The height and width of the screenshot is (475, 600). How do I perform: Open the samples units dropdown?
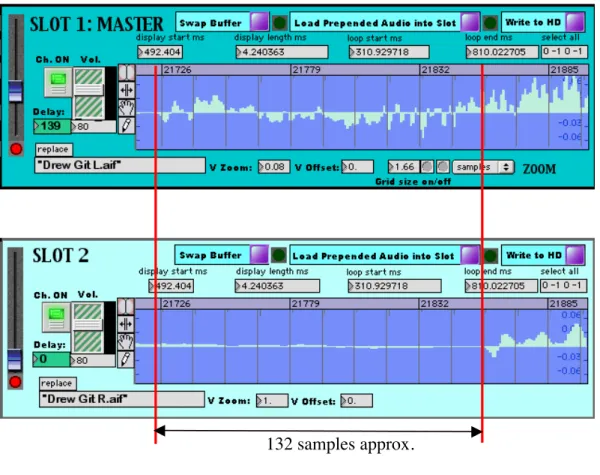483,167
